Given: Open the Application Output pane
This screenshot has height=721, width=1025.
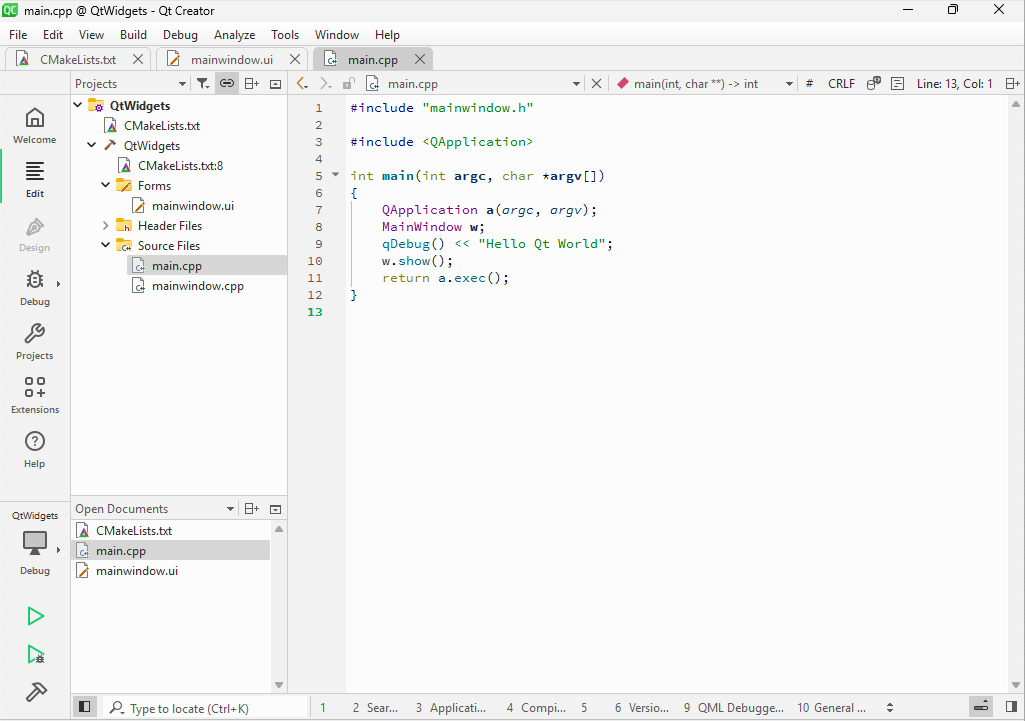Looking at the screenshot, I should [451, 708].
